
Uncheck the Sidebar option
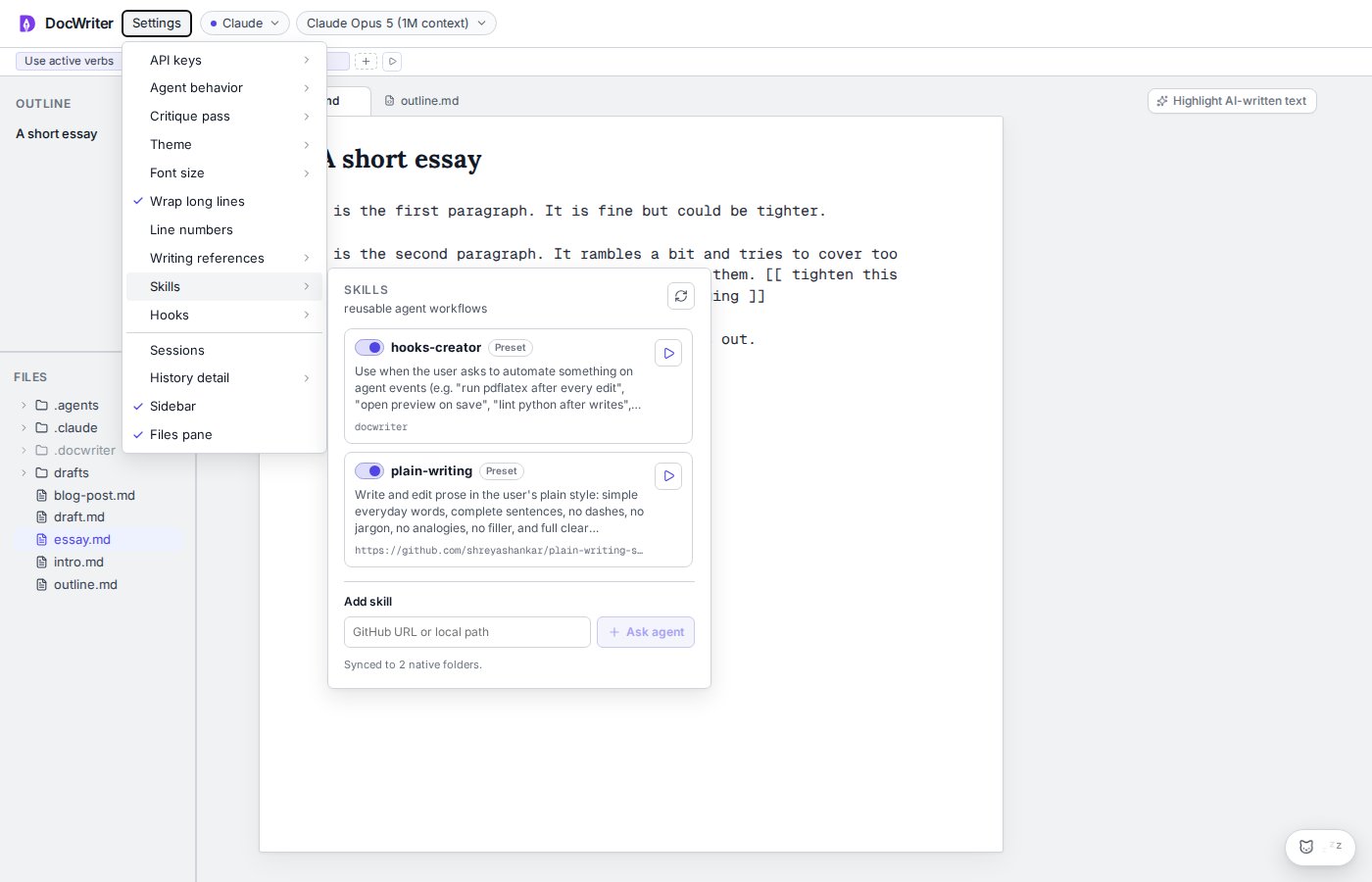pos(224,407)
